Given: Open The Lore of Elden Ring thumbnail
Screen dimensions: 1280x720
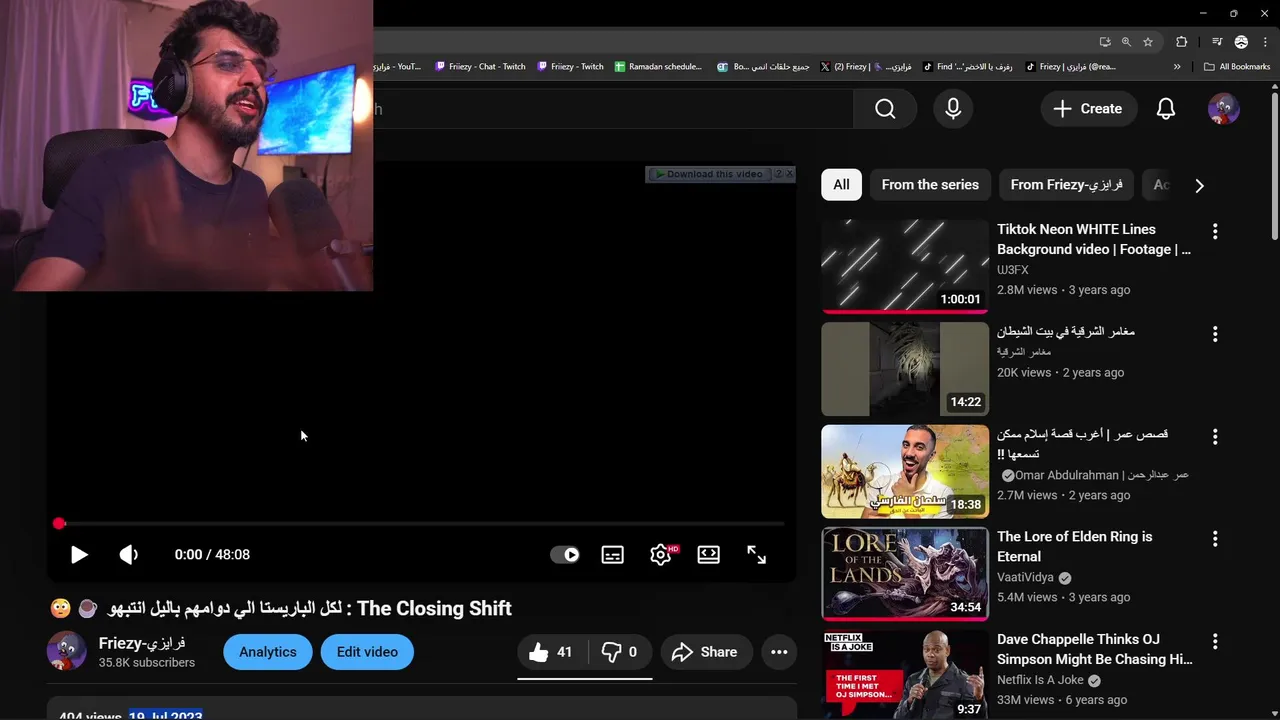Looking at the screenshot, I should [905, 574].
